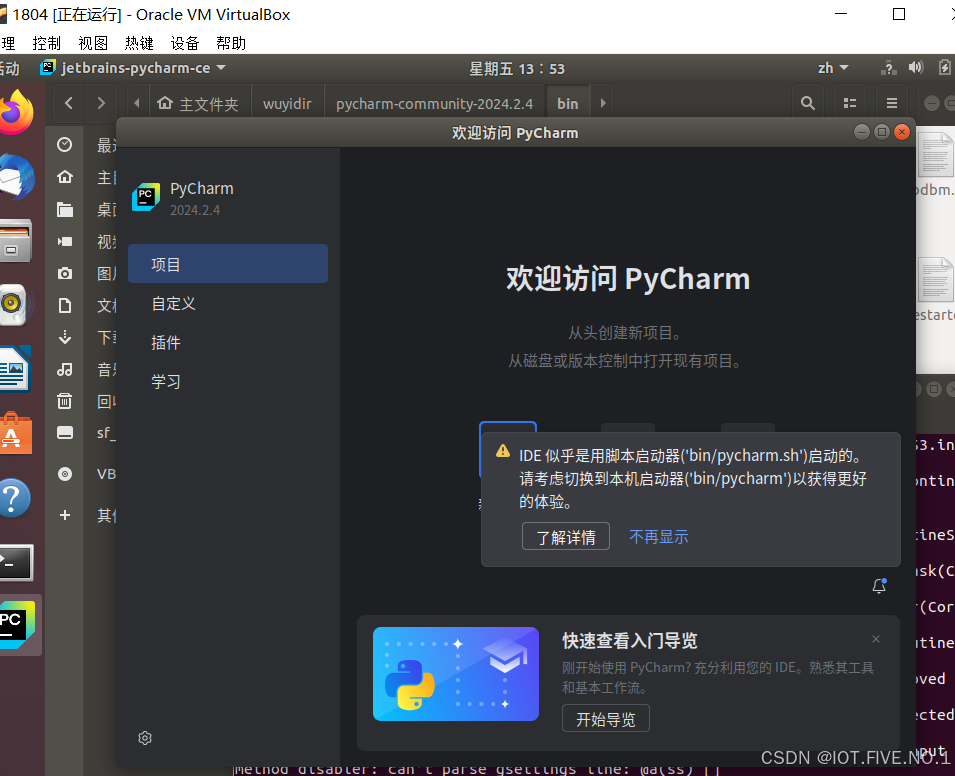
Task: Open the notifications bell icon
Action: 879,586
